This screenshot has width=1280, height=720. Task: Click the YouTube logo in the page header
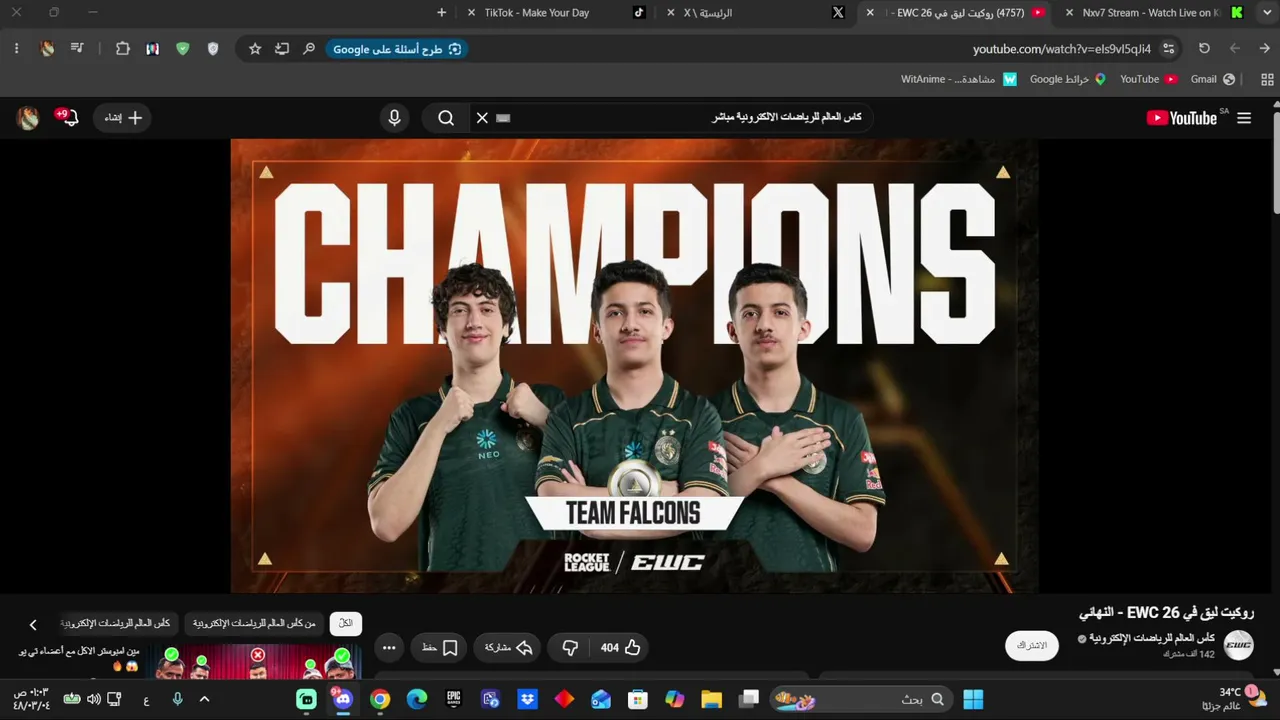[1182, 118]
